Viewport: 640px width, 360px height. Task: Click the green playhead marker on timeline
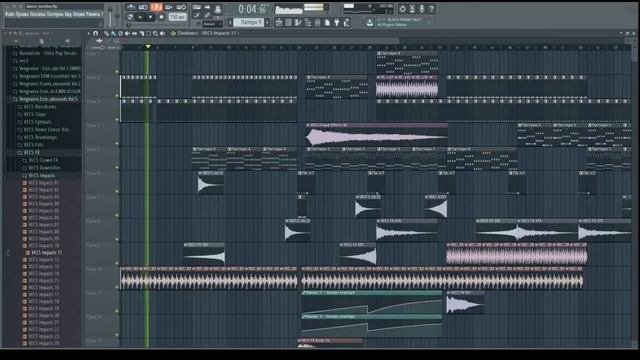tap(148, 47)
